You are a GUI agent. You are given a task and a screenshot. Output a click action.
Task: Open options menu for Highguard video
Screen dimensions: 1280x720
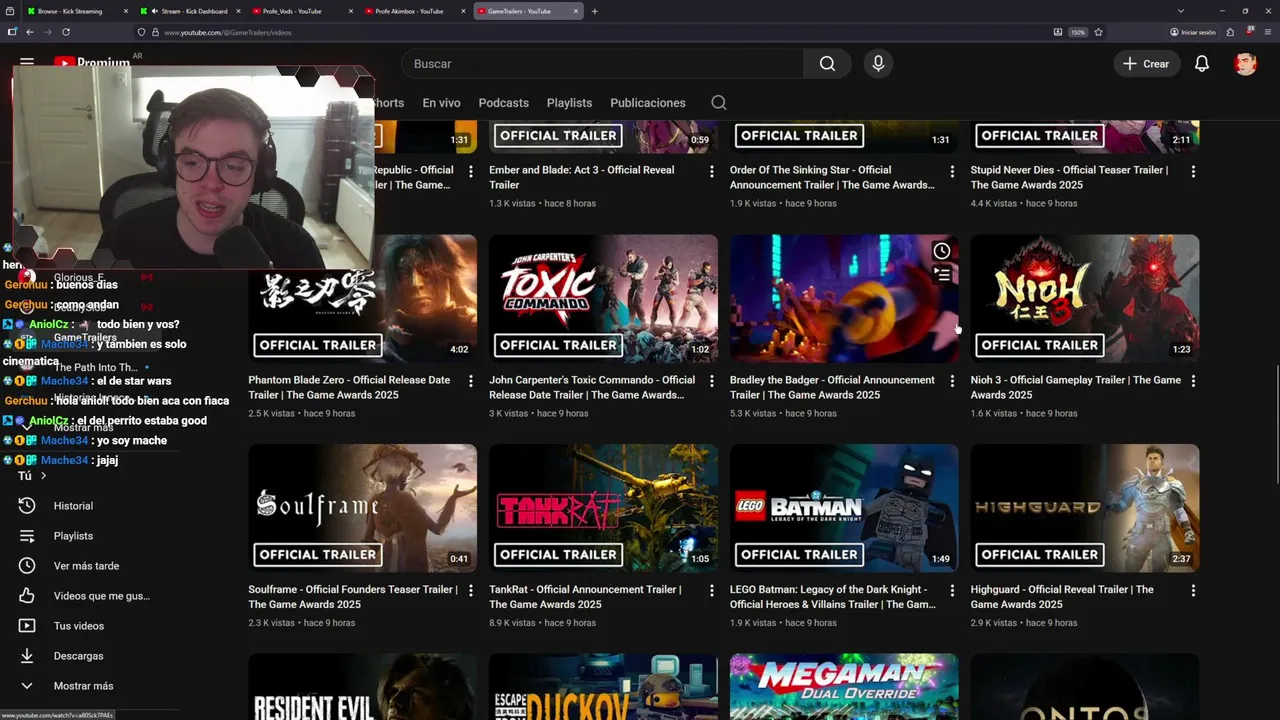point(1193,591)
